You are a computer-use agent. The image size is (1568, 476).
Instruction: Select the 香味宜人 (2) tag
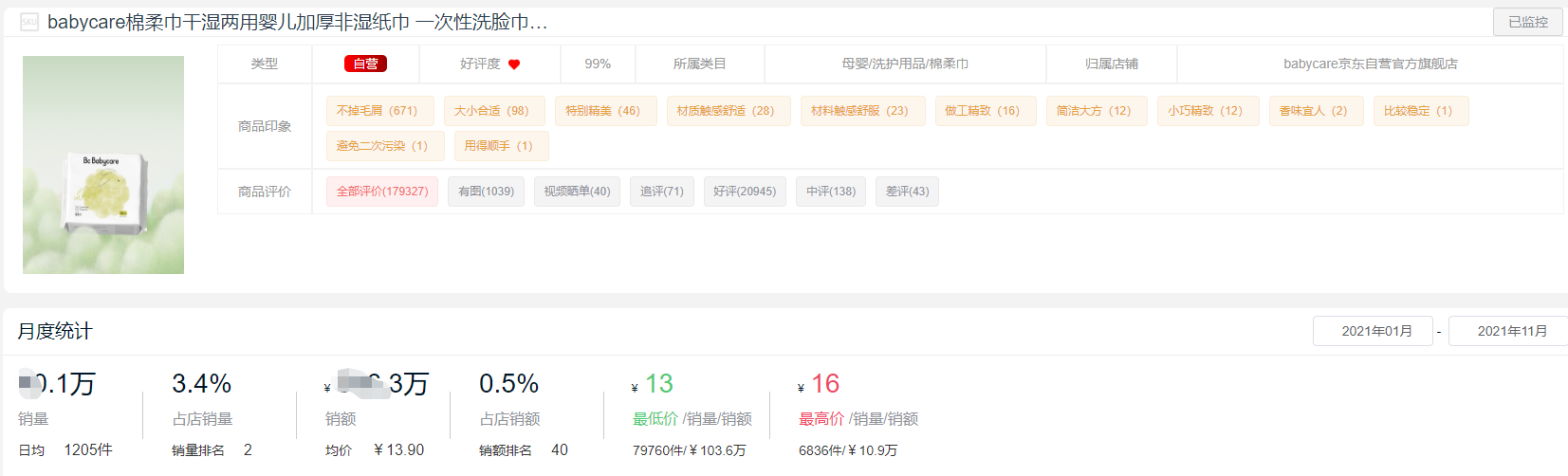click(x=1316, y=111)
